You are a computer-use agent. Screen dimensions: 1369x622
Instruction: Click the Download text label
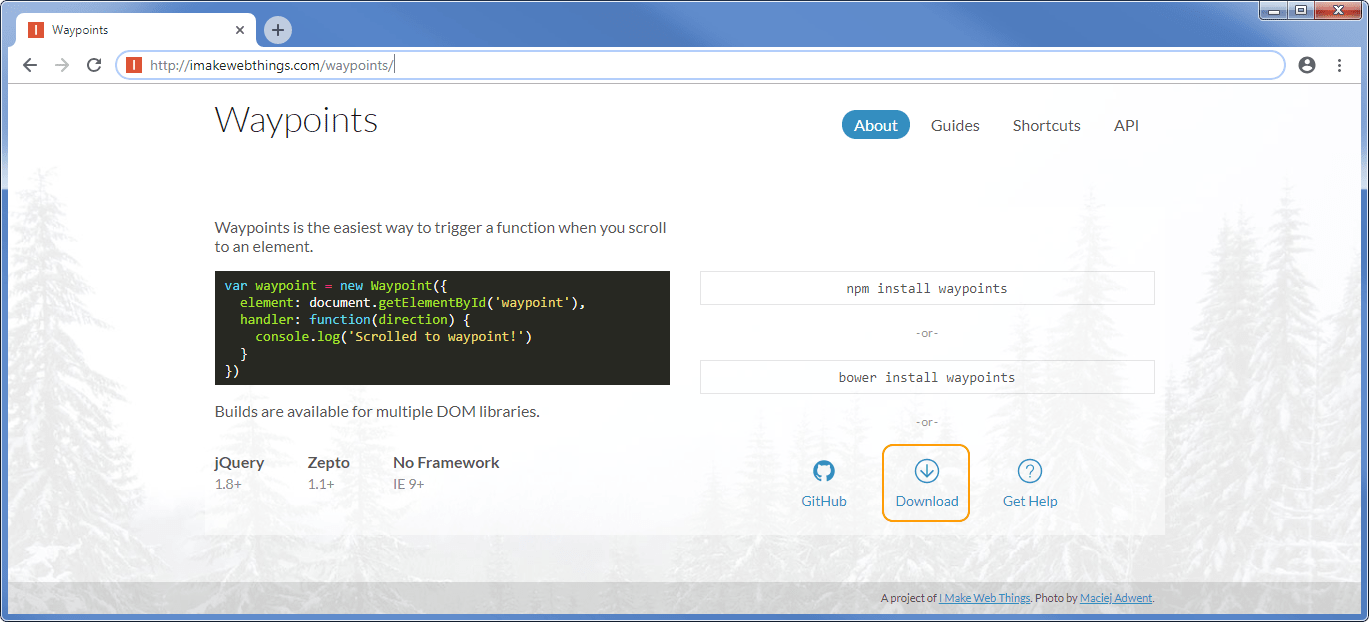click(x=927, y=501)
